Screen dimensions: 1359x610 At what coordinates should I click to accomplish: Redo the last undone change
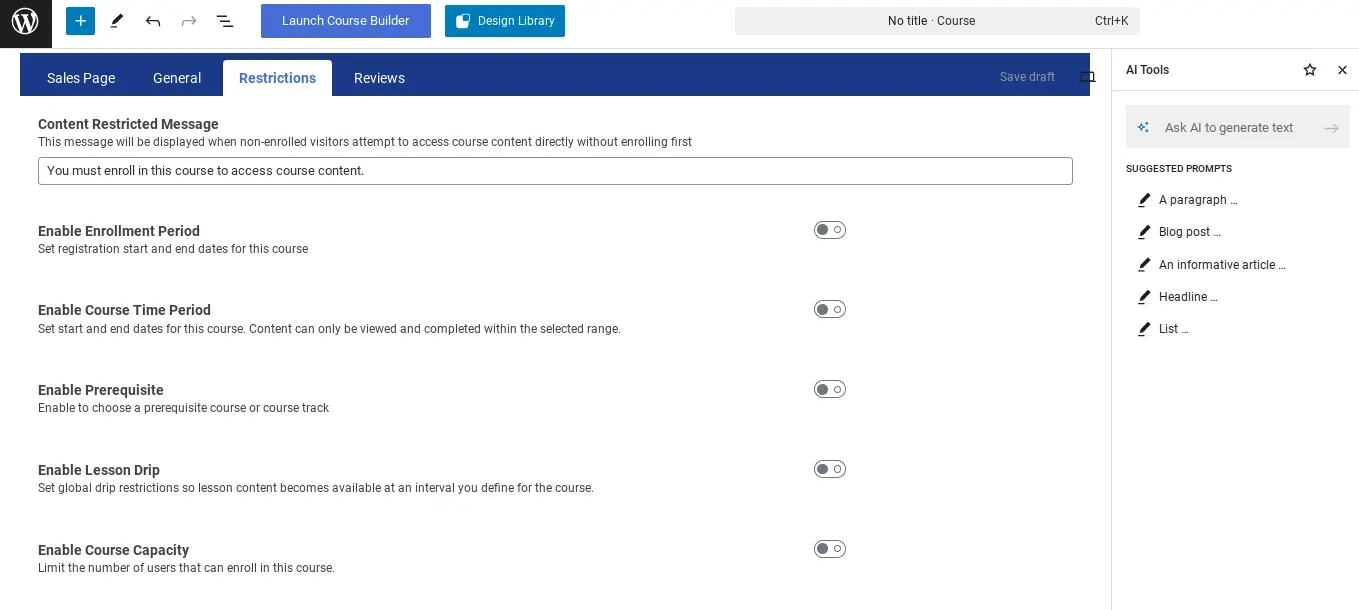(189, 21)
